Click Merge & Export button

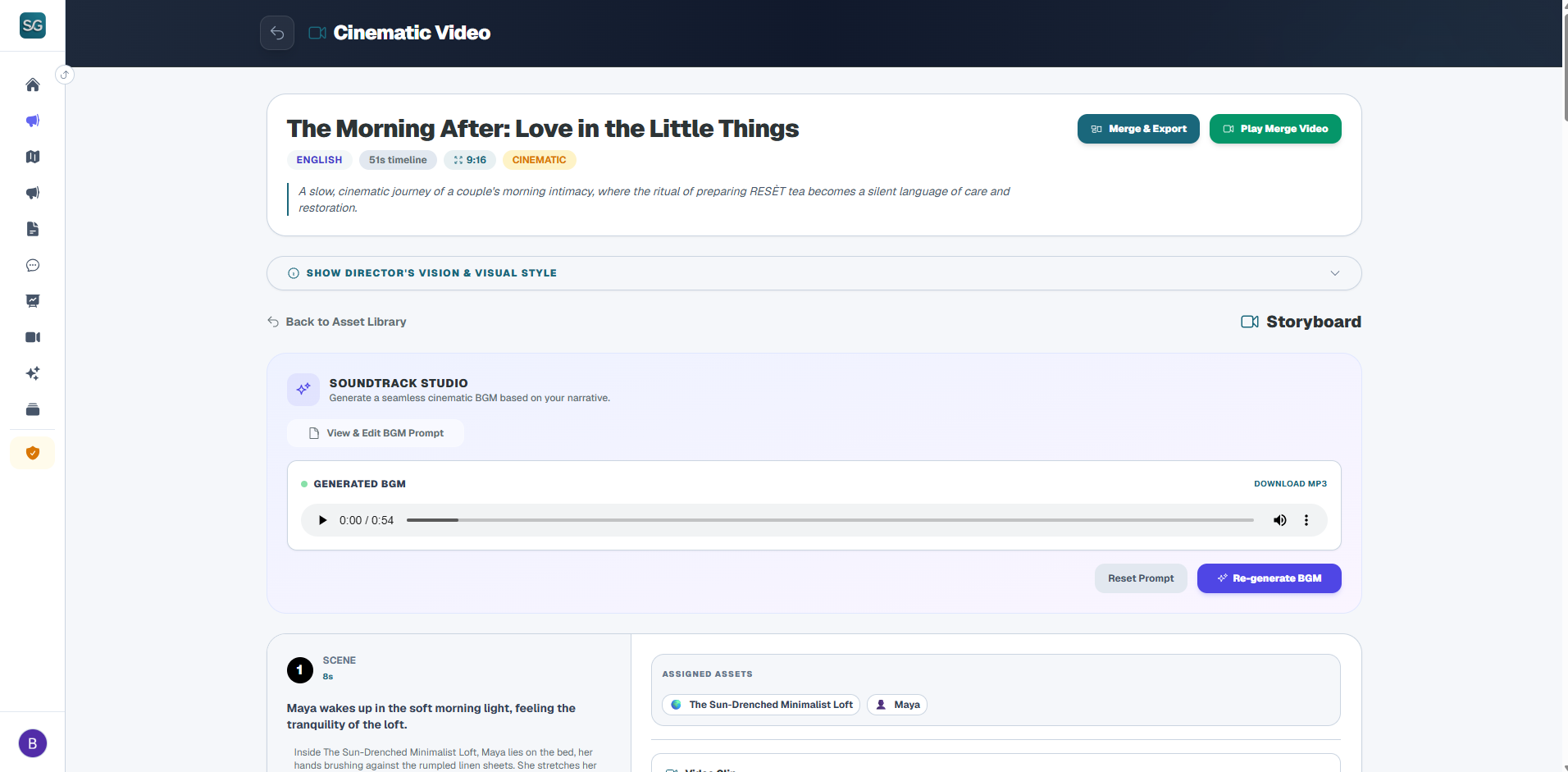(x=1138, y=129)
